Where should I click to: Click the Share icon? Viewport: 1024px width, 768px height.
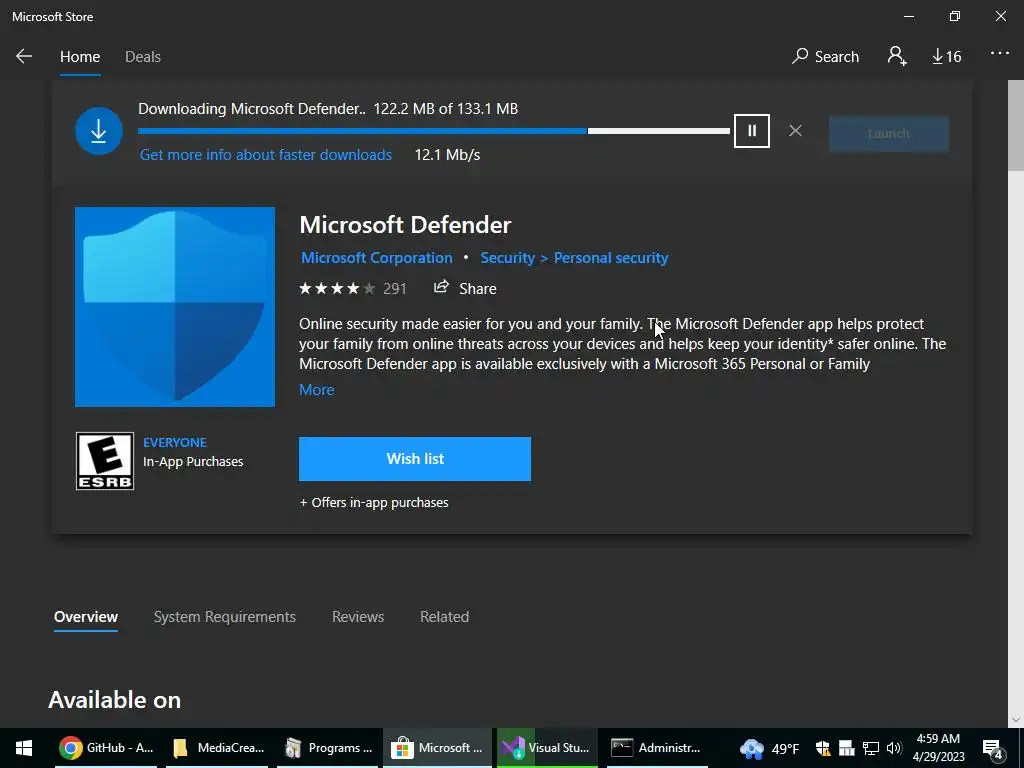coord(441,287)
